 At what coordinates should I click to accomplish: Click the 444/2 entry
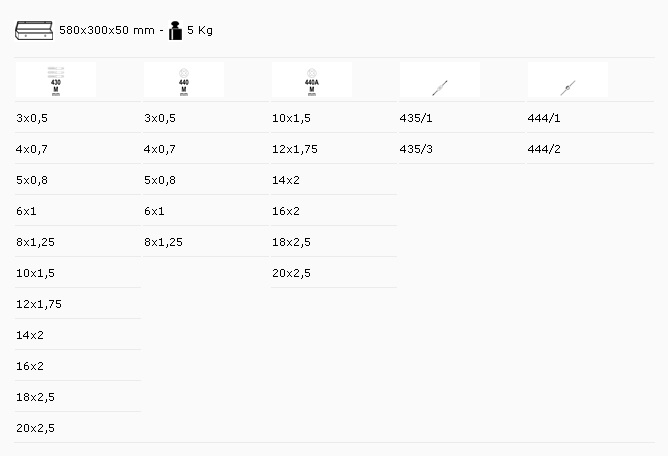[x=544, y=149]
